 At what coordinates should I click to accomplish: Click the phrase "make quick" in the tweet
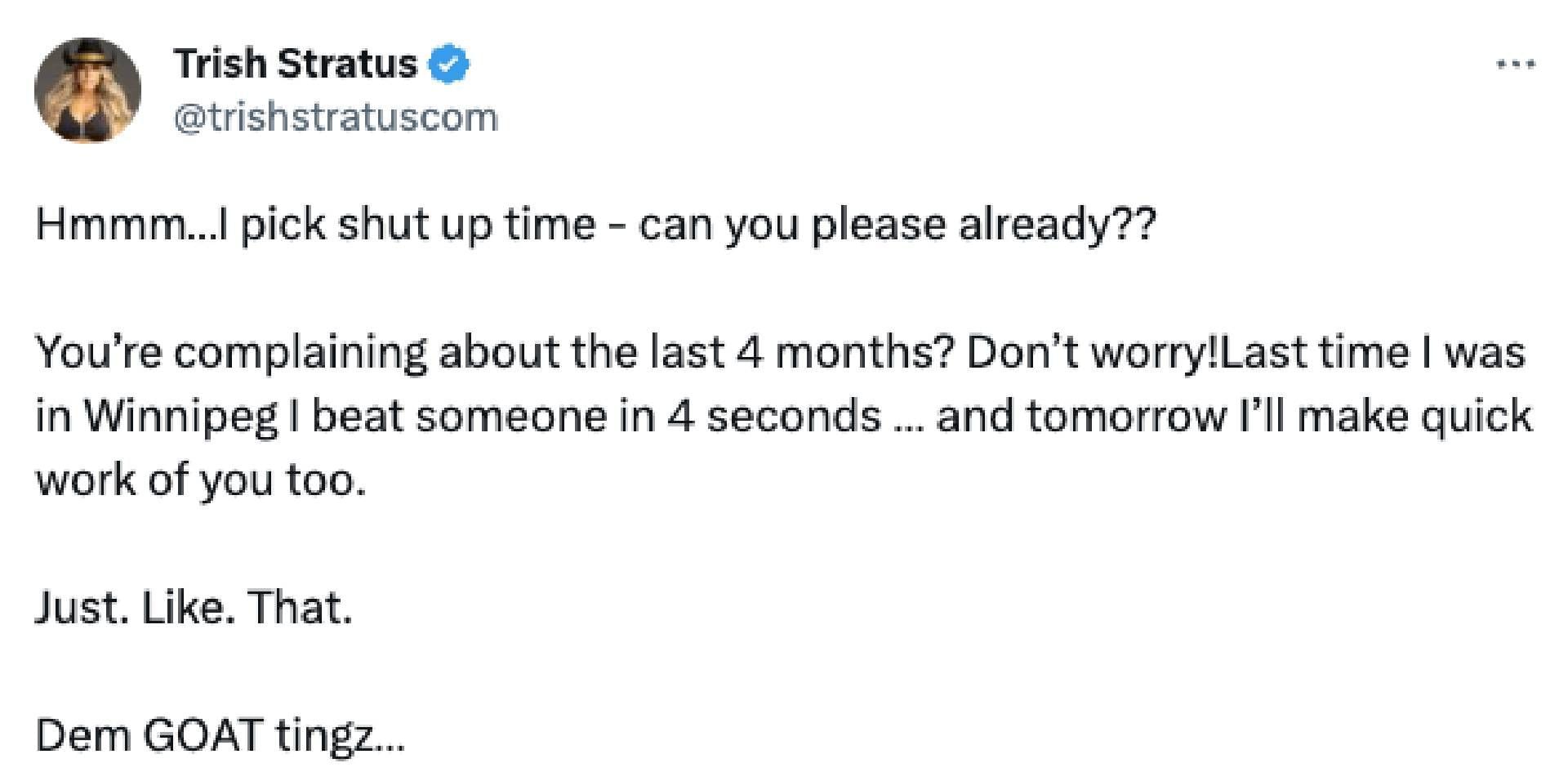tap(1414, 417)
